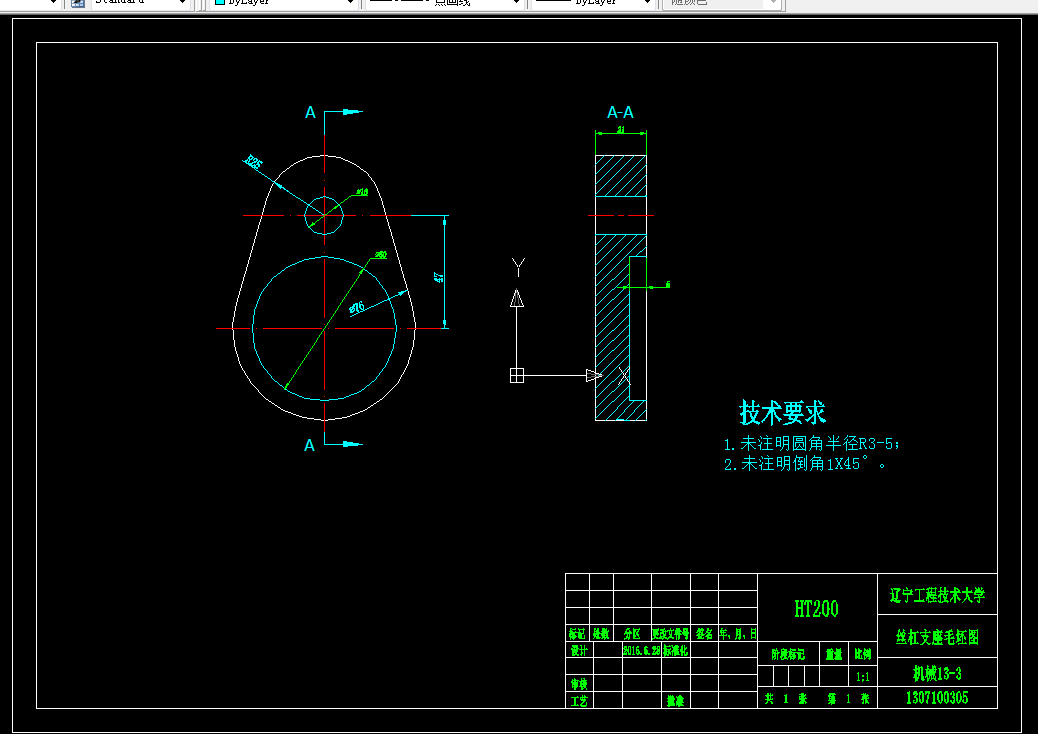
Task: Select the upper hatched area in section A-A
Action: tap(621, 176)
